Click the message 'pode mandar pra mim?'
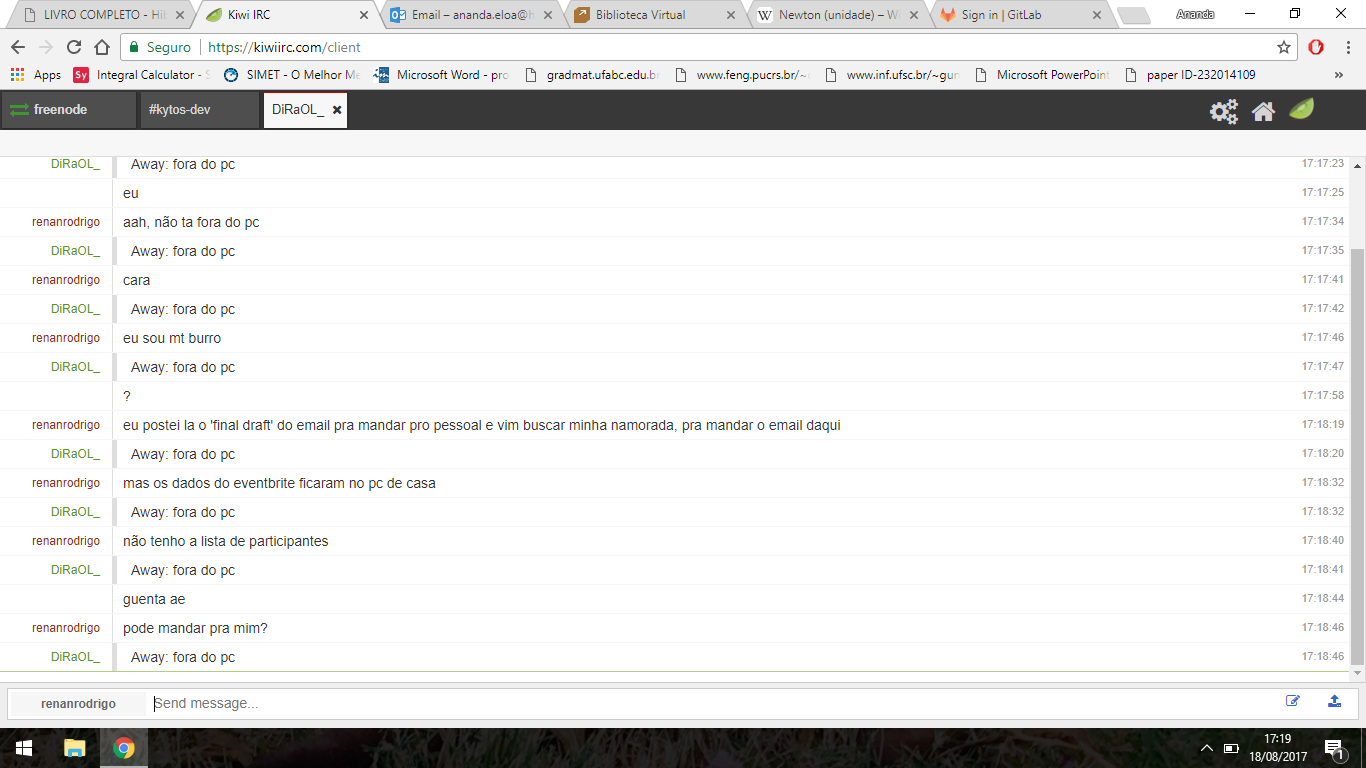 pyautogui.click(x=195, y=628)
